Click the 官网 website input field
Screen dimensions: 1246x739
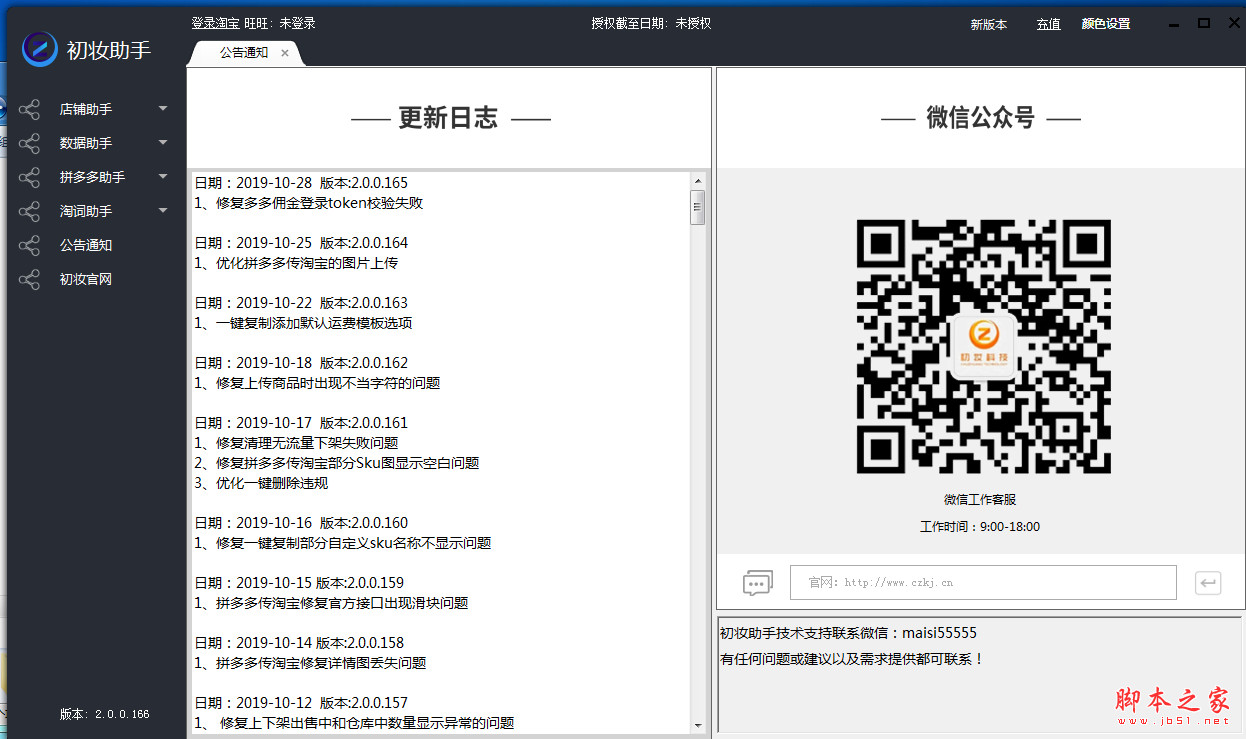pyautogui.click(x=982, y=582)
